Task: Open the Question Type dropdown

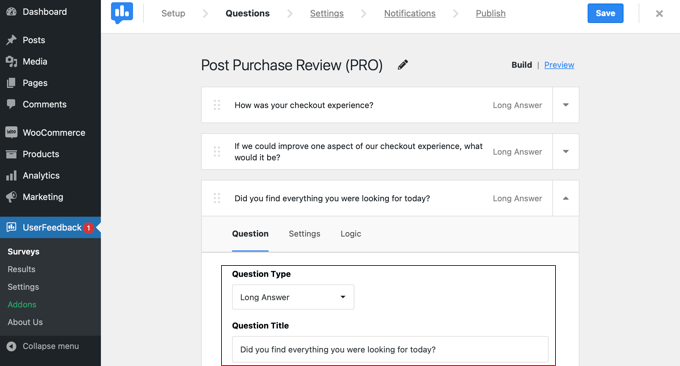Action: [x=293, y=297]
